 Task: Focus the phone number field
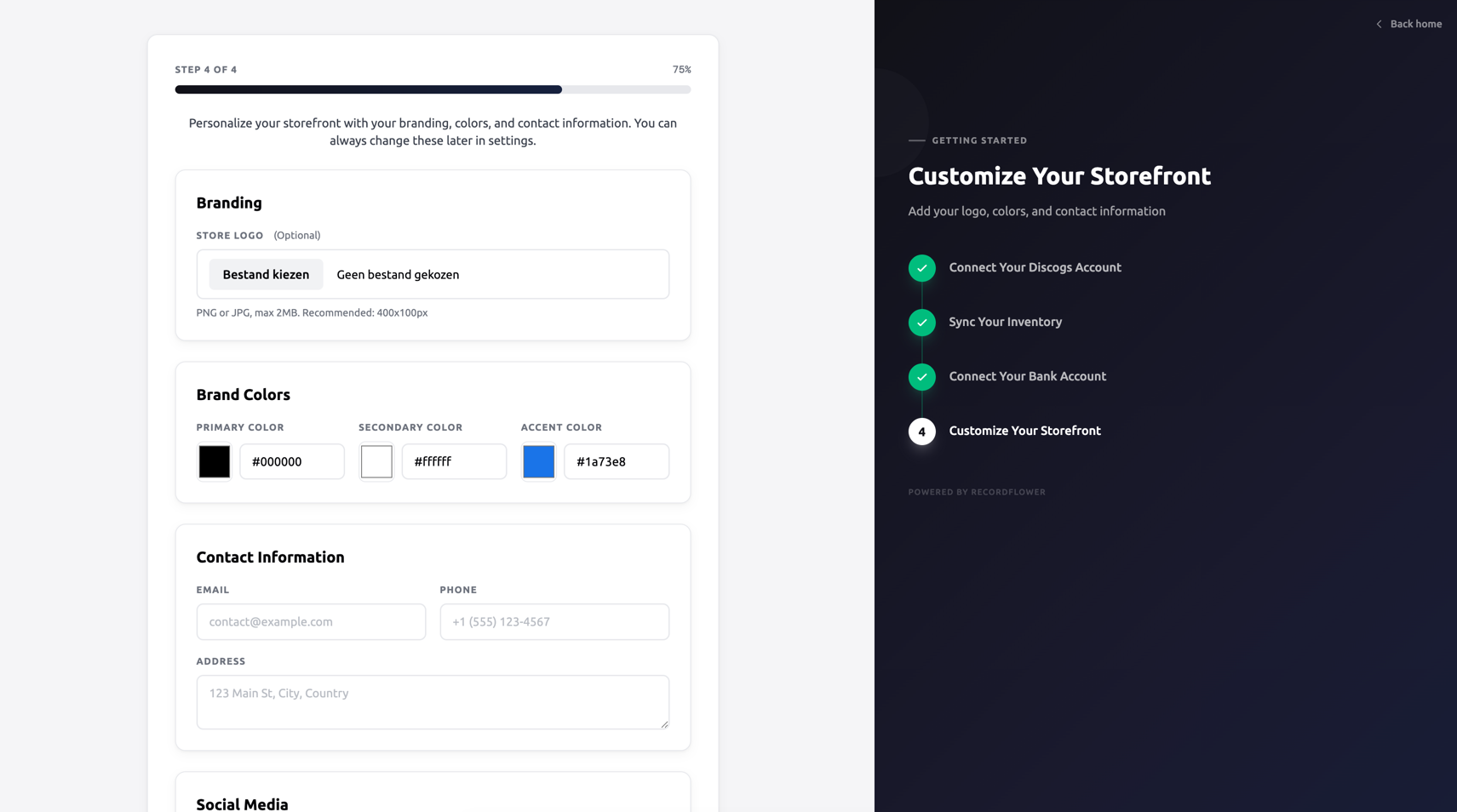pyautogui.click(x=554, y=622)
